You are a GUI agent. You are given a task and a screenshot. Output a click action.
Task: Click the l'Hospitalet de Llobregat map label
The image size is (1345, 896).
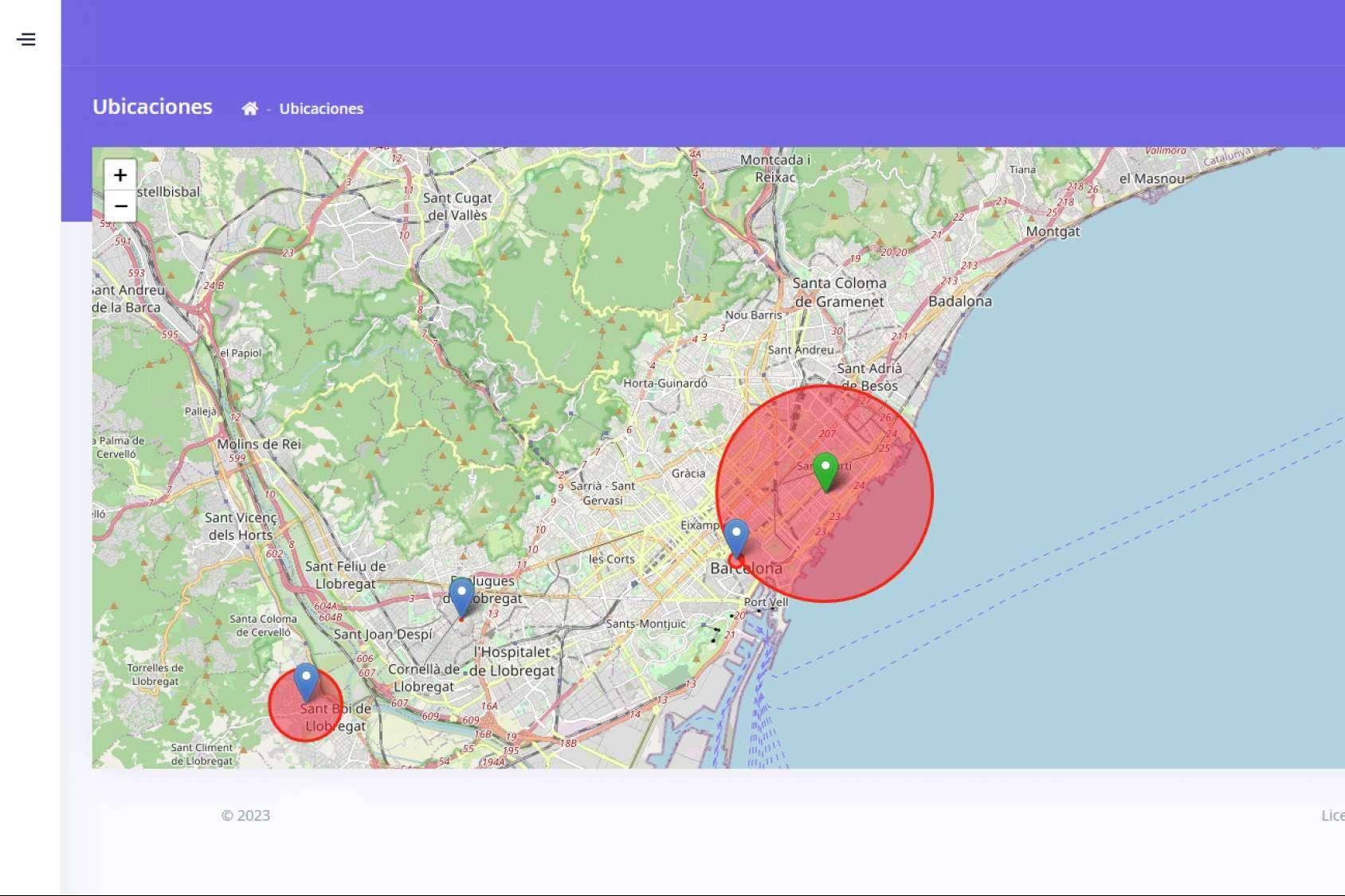(x=512, y=661)
